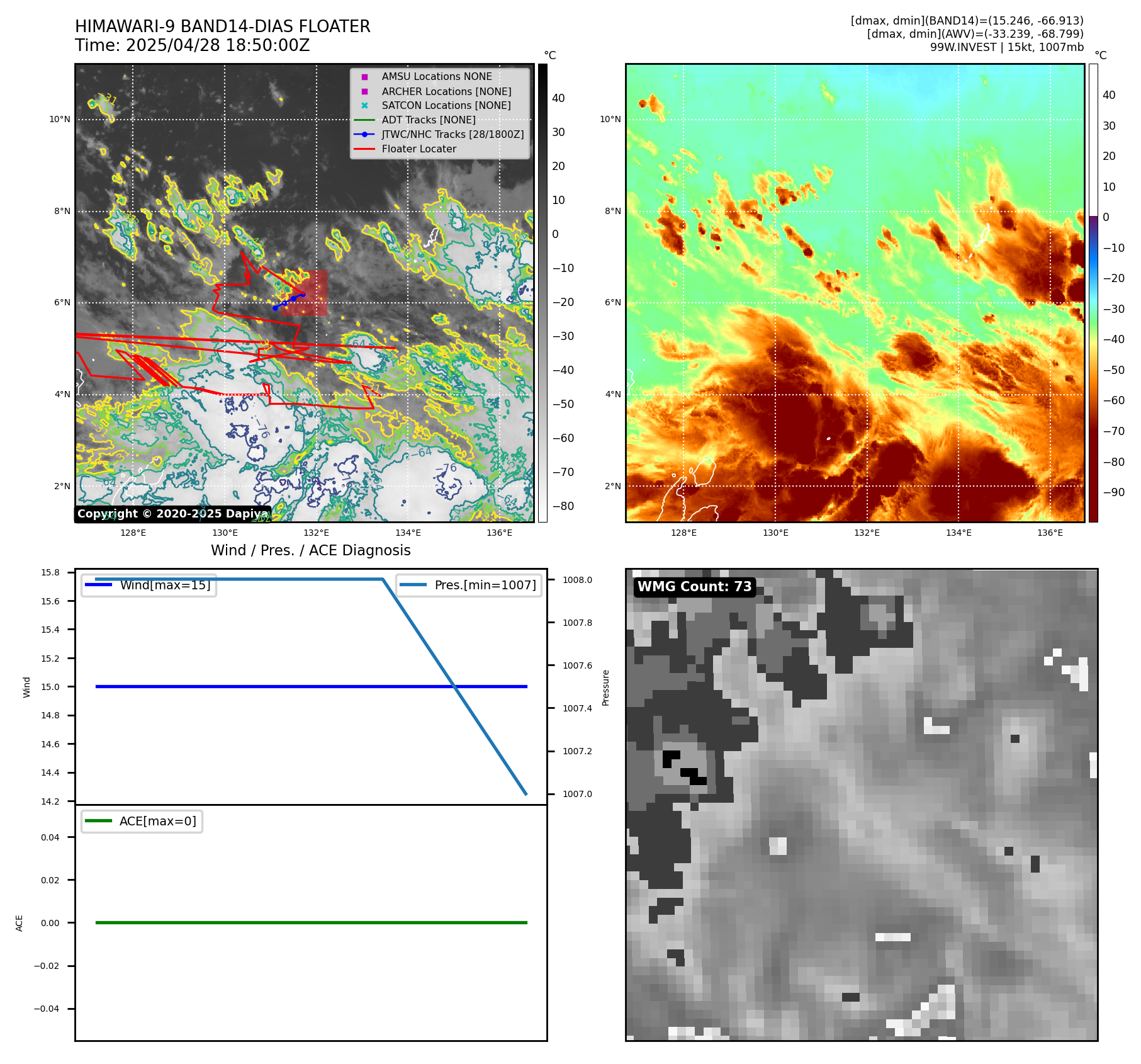1141x1064 pixels.
Task: Click the 99W.INVEST | 15kt, 1007mb label
Action: pos(1007,47)
